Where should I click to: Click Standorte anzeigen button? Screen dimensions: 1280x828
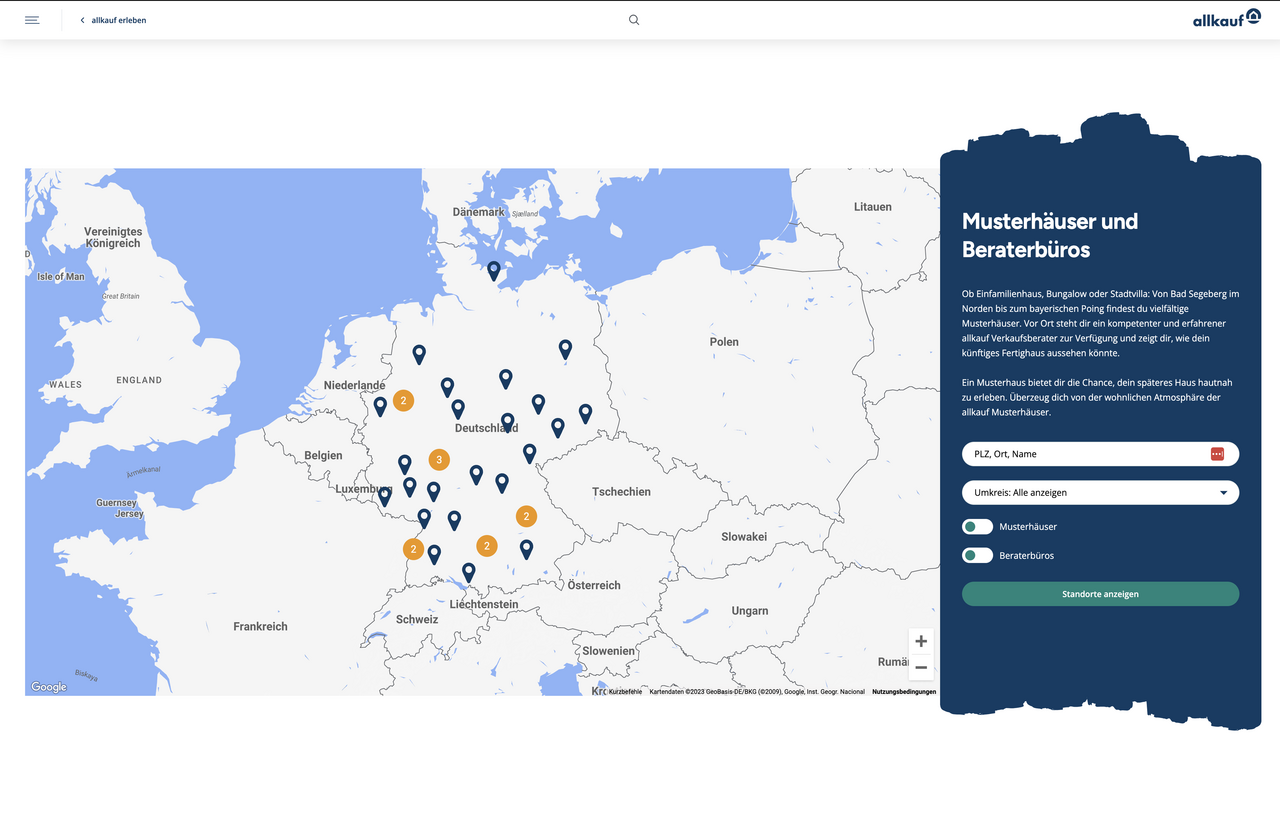coord(1100,594)
